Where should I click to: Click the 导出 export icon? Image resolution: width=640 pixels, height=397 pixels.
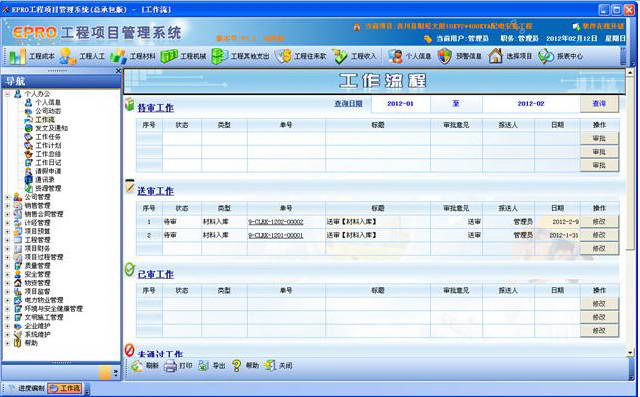point(203,366)
